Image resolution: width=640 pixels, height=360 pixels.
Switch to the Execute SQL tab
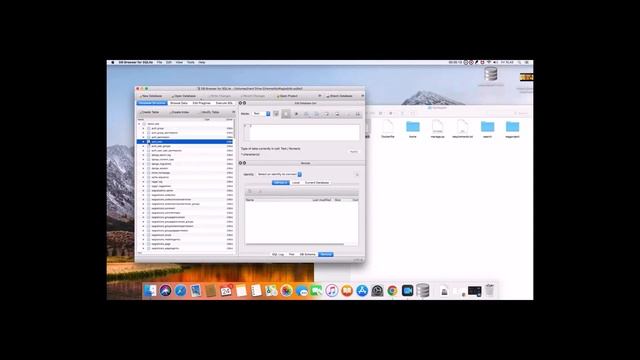coord(224,103)
